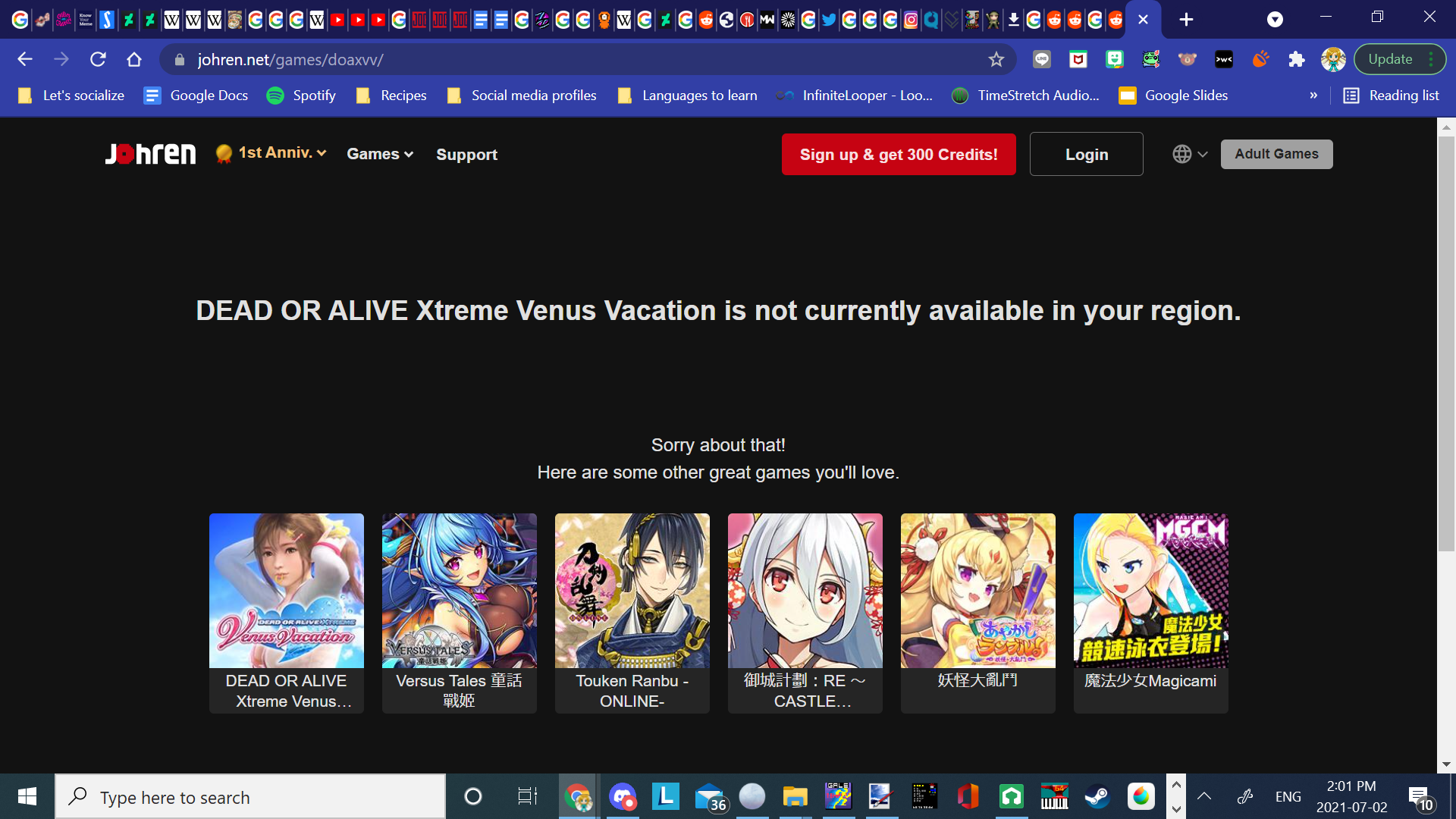Open the Support menu item

(466, 154)
